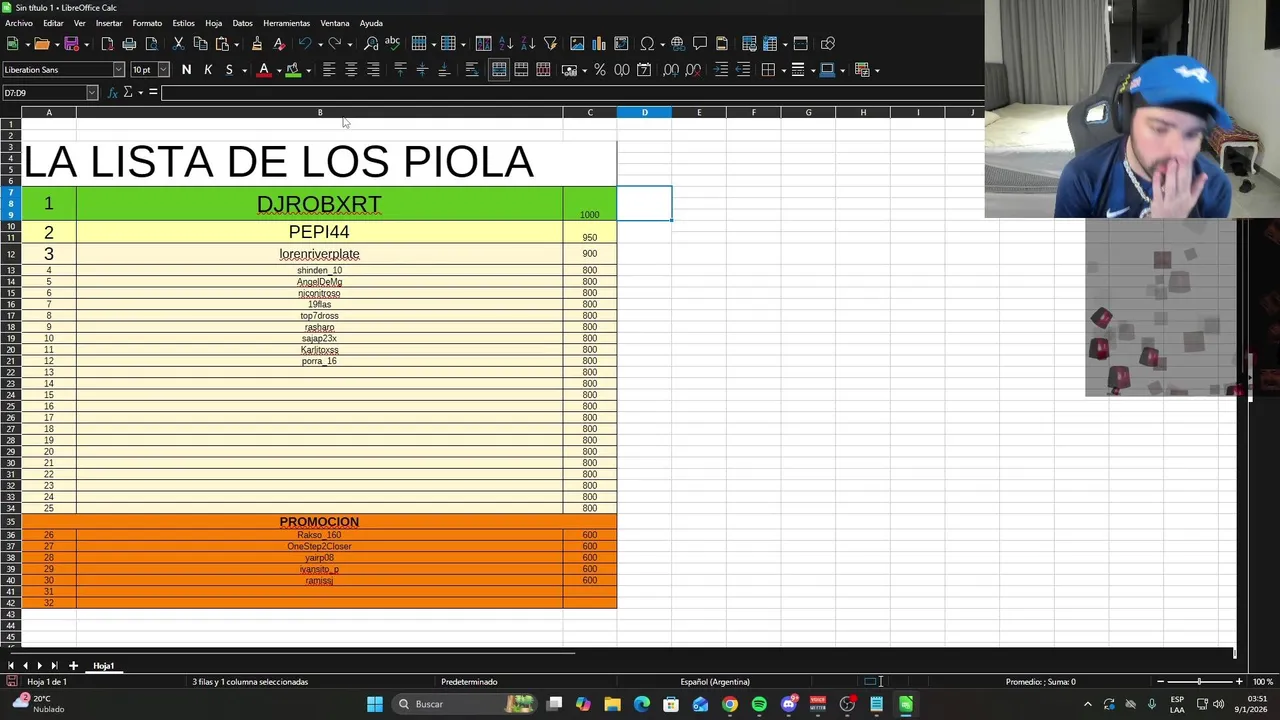Image resolution: width=1280 pixels, height=720 pixels.
Task: Insert a hyperlink
Action: [677, 44]
